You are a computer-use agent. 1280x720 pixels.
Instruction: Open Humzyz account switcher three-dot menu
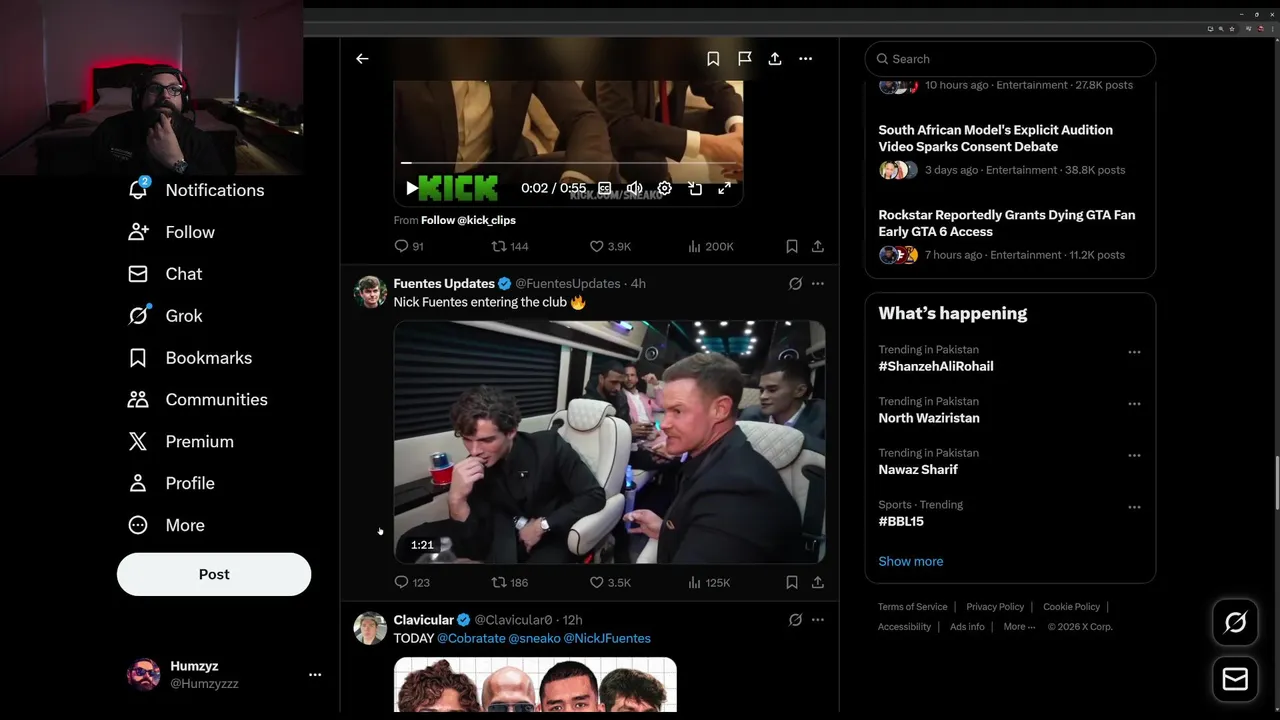315,675
